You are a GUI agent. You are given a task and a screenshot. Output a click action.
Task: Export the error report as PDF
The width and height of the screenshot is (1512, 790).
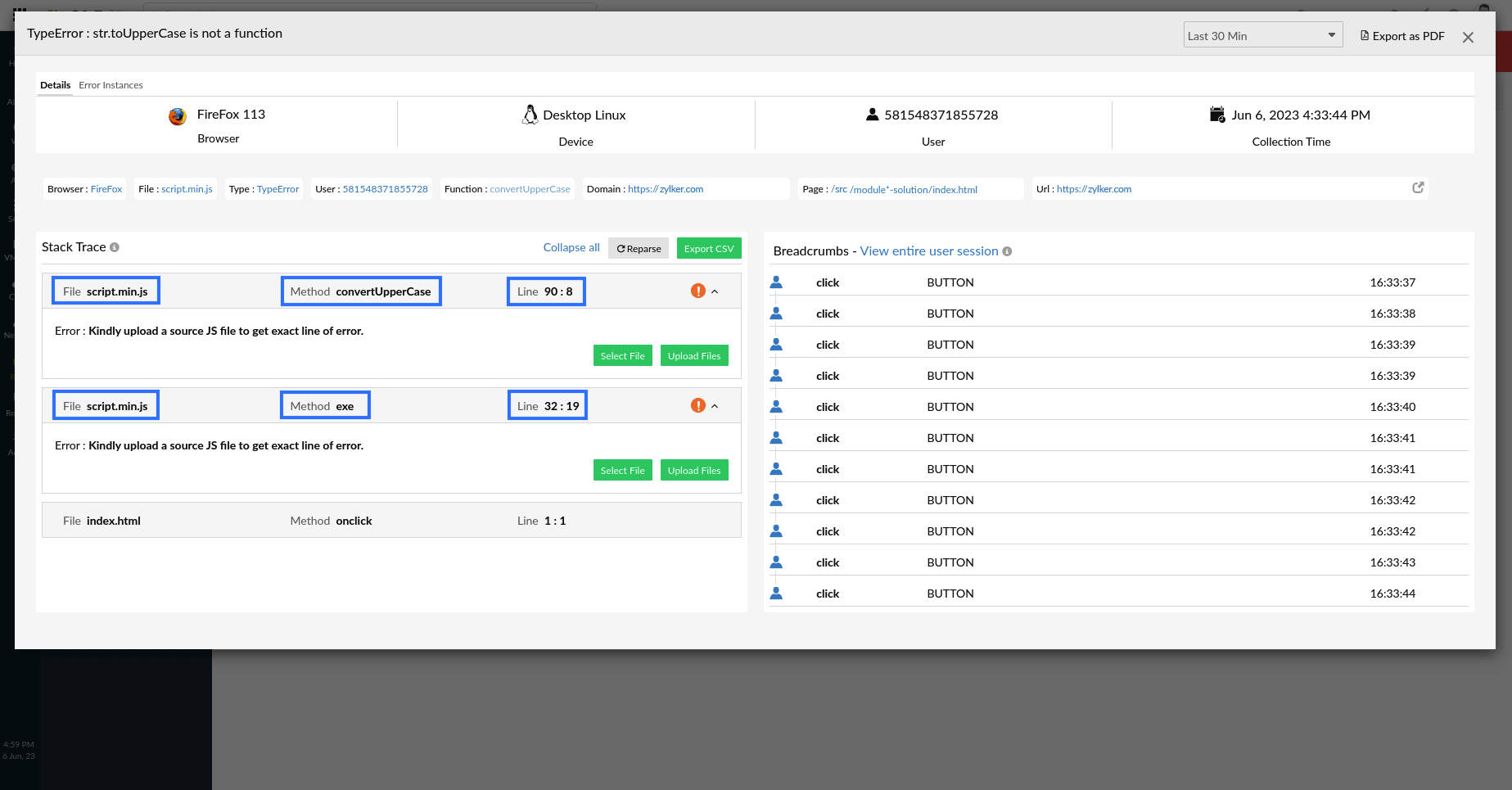[x=1402, y=36]
